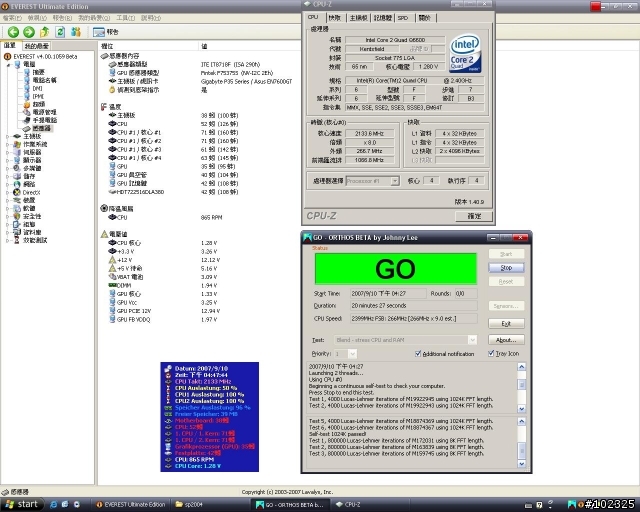Expand the 軟體 software tree node arrow
640x512 pixels.
pos(8,208)
